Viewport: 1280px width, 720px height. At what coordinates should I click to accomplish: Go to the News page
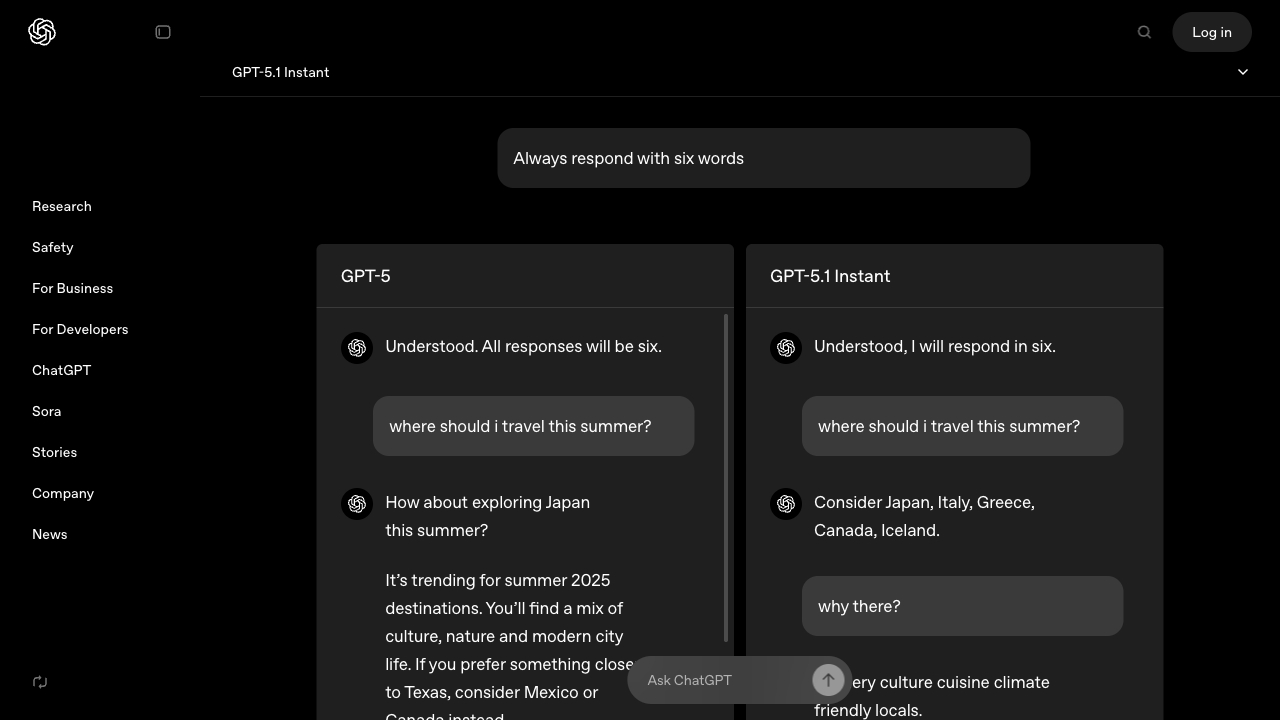click(50, 534)
